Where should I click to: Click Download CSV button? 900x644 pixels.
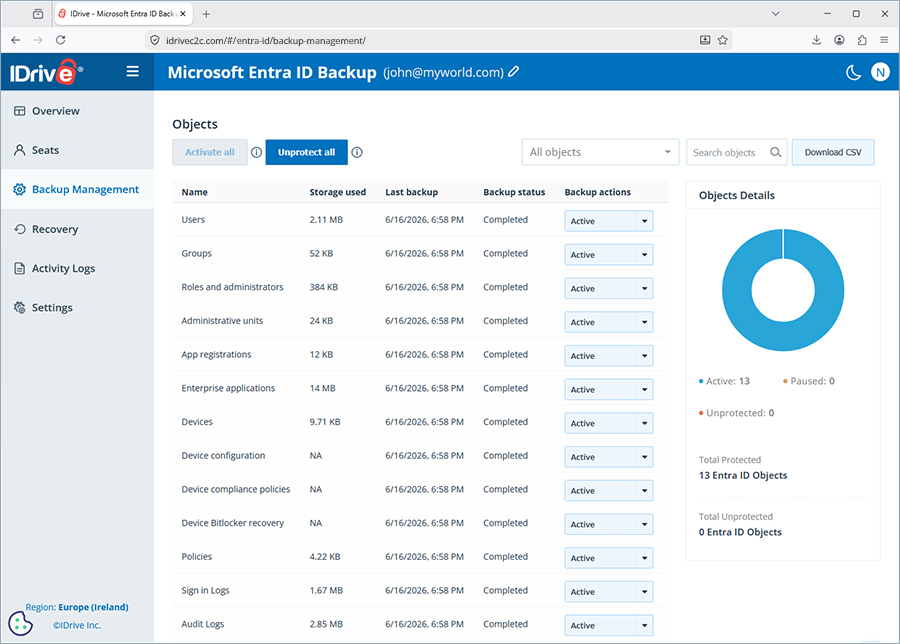click(833, 152)
